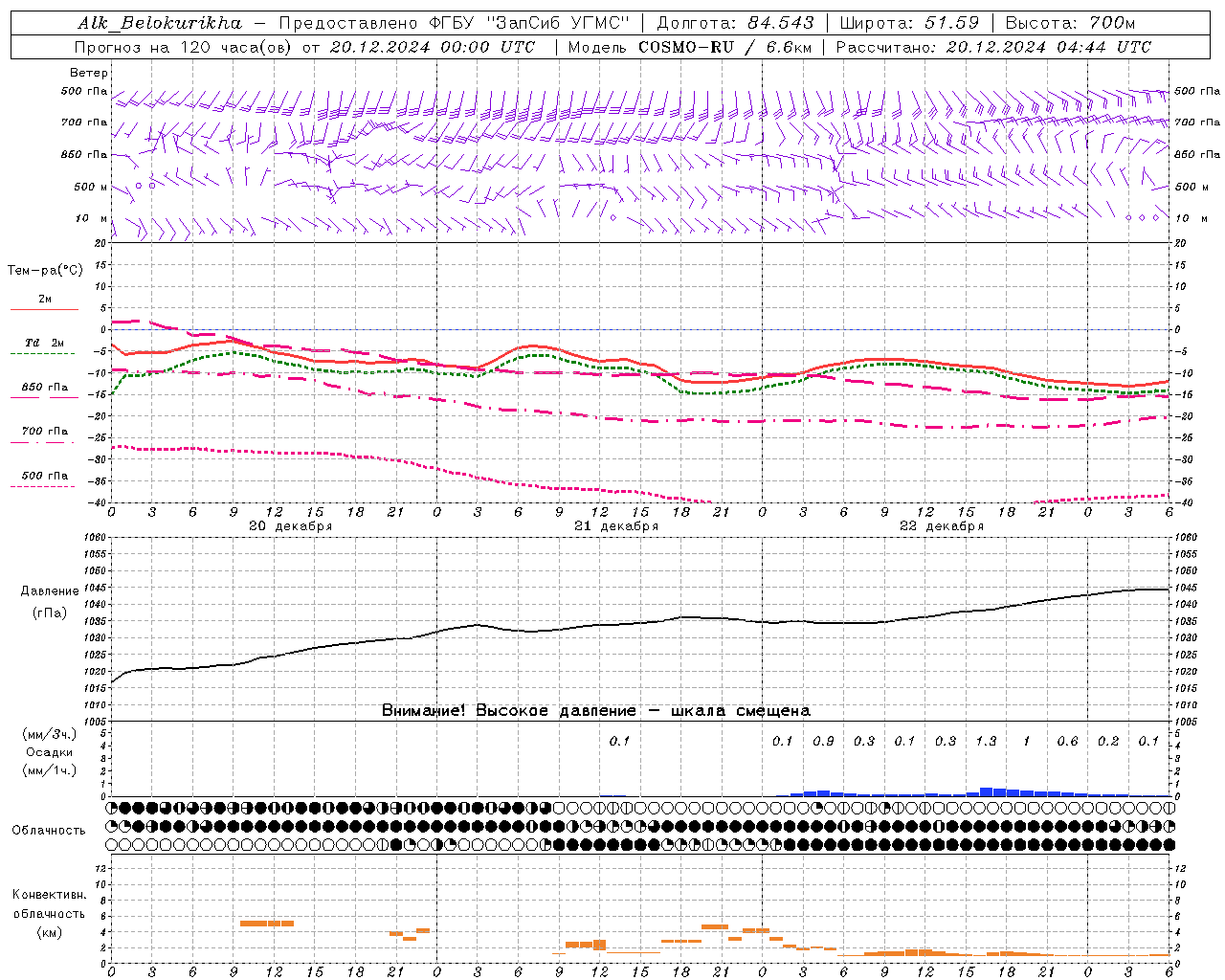The width and height of the screenshot is (1225, 980).
Task: Click the '20 декабря' date label
Action: point(291,526)
